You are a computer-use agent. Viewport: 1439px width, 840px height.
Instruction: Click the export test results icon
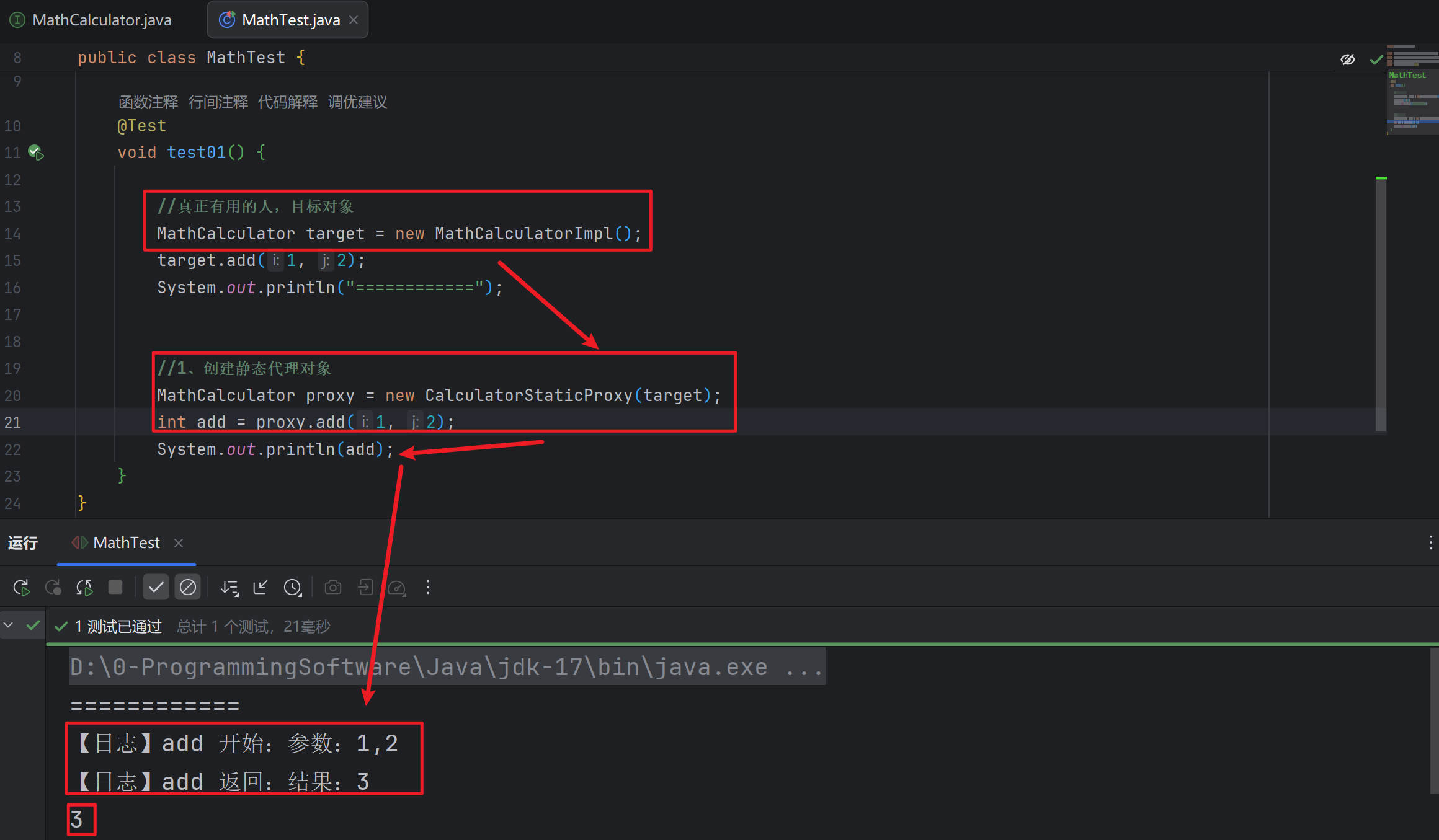coord(365,587)
